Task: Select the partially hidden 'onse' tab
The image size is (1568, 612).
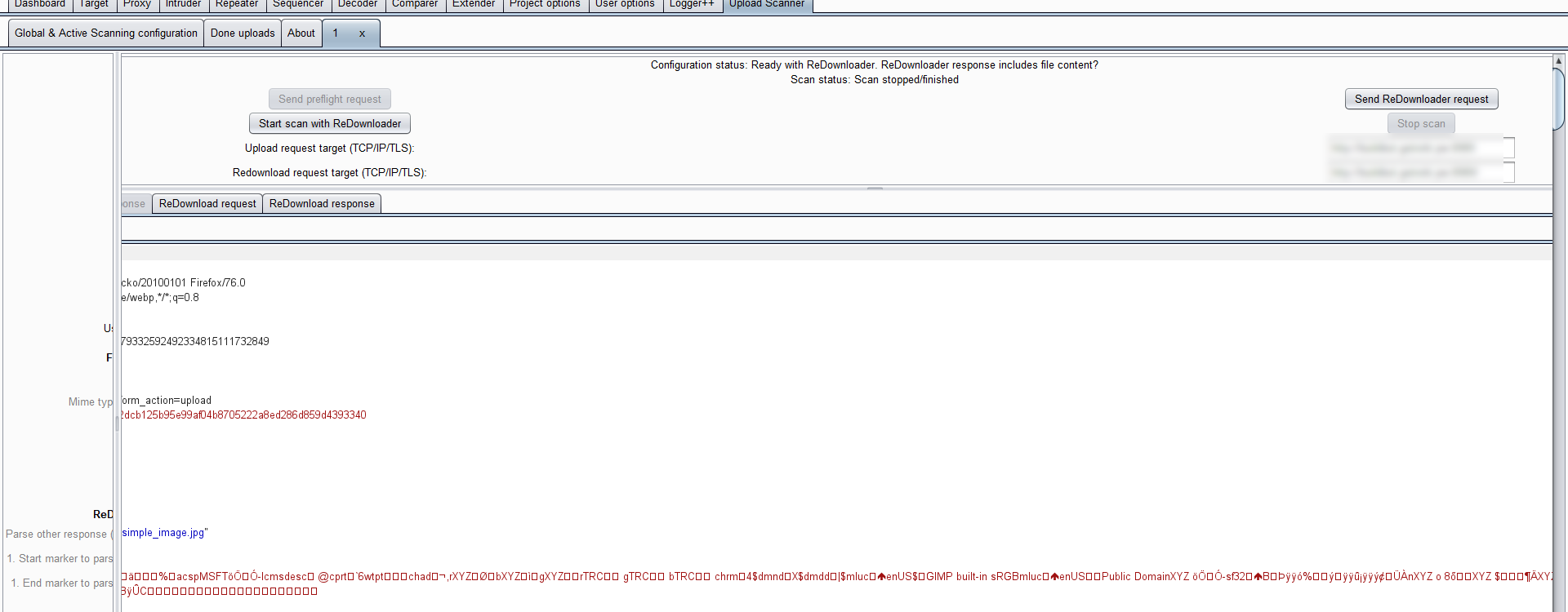Action: [x=136, y=204]
